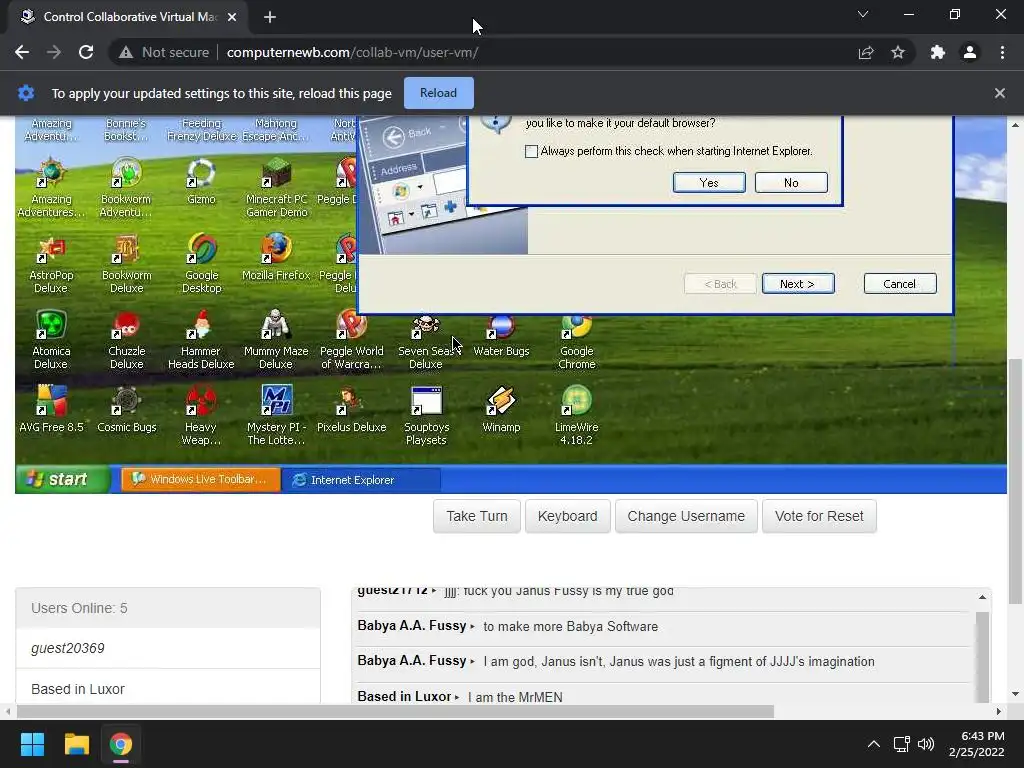This screenshot has height=768, width=1024.
Task: Cancel the setup wizard
Action: [x=899, y=283]
